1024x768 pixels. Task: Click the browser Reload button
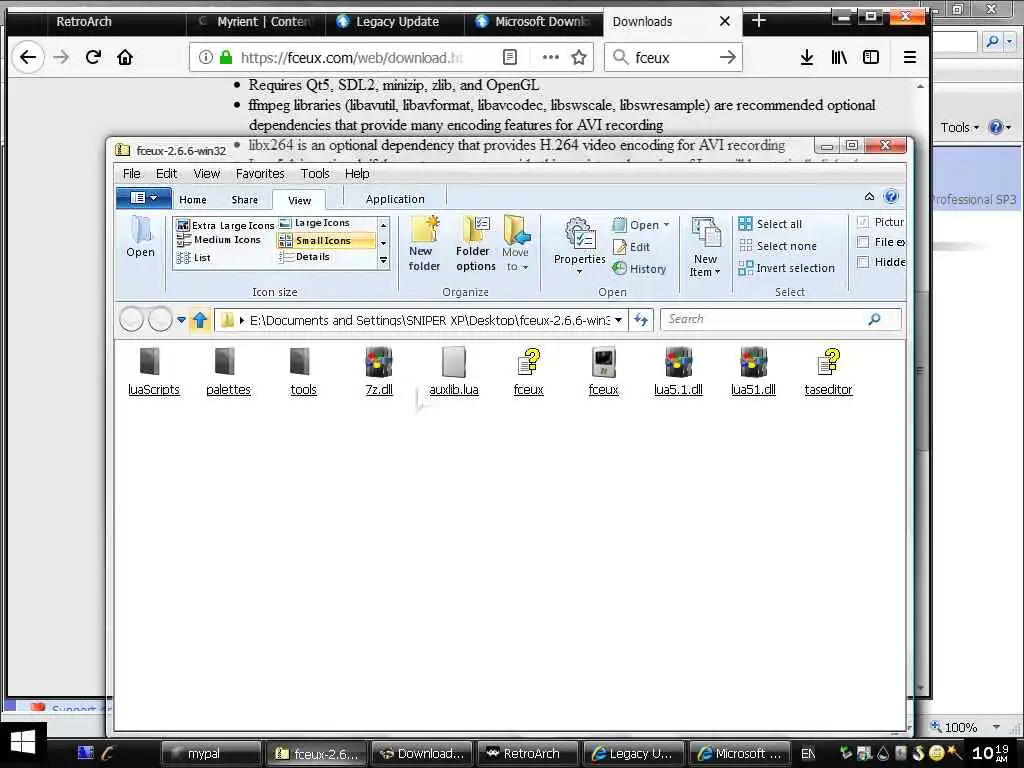tap(93, 57)
